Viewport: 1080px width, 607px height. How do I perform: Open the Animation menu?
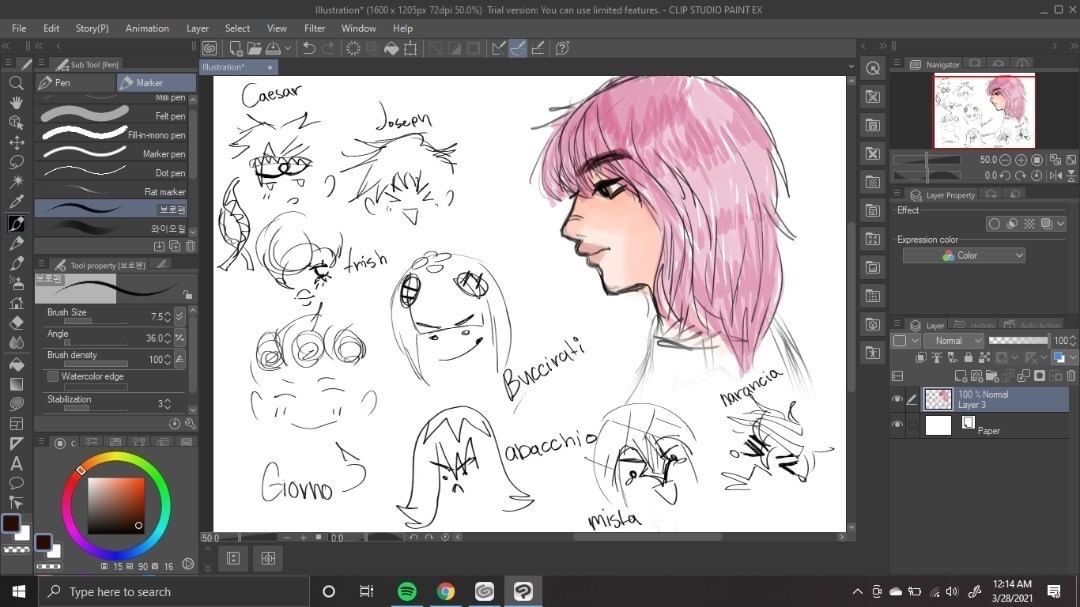147,28
